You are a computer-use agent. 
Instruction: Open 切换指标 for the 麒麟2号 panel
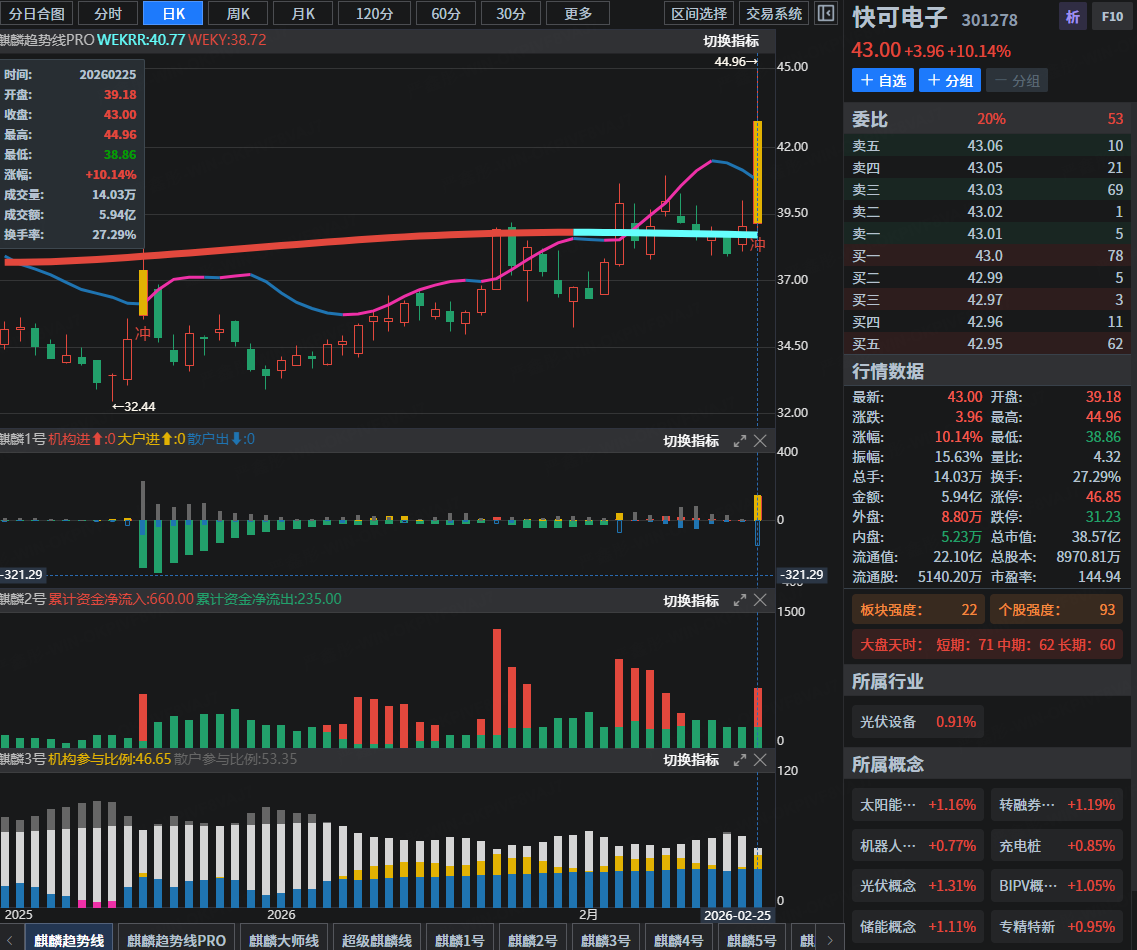pos(691,601)
